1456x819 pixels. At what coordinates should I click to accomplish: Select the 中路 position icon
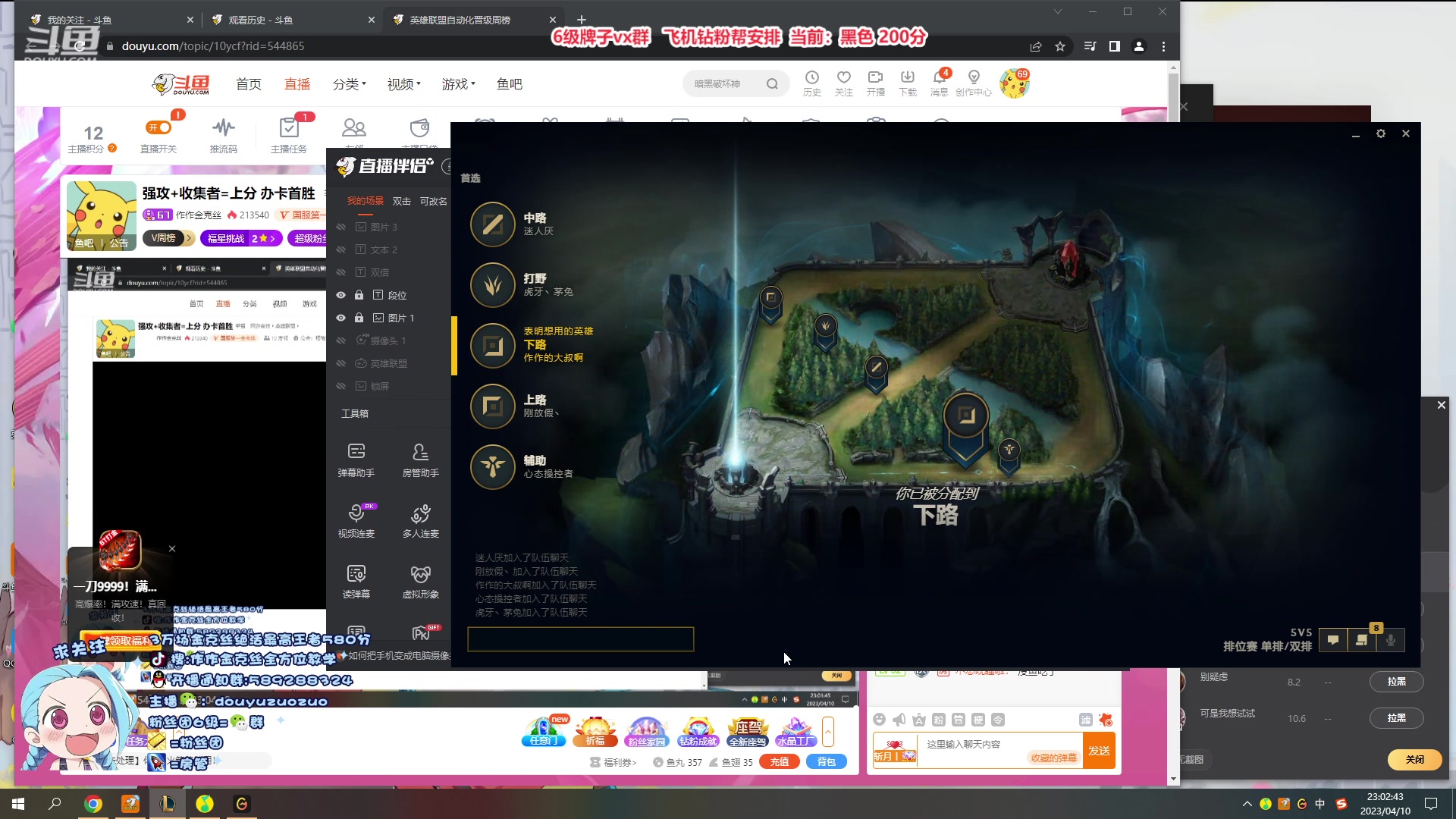tap(493, 224)
